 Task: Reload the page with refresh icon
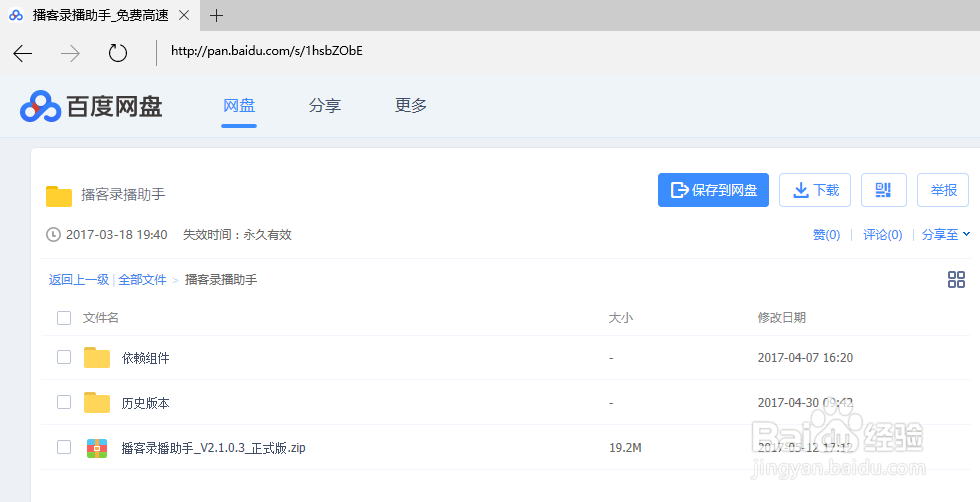(118, 53)
